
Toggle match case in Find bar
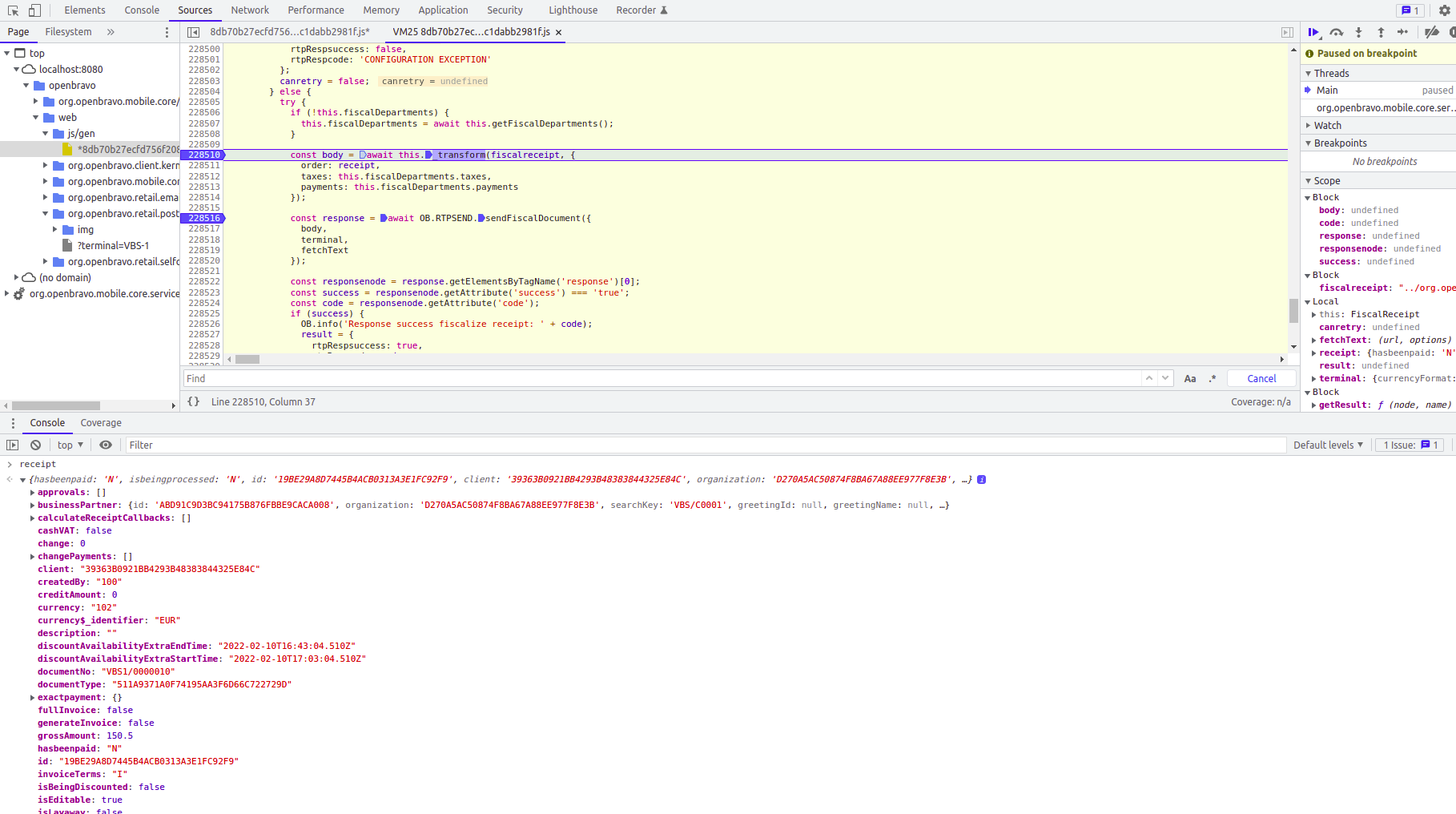tap(1190, 379)
